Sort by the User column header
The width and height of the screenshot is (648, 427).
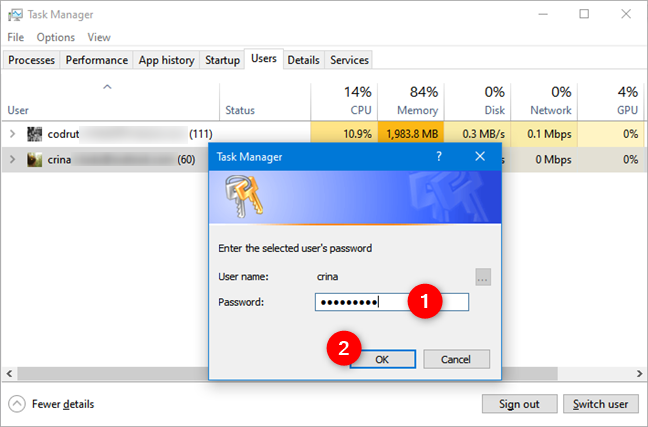[x=110, y=101]
